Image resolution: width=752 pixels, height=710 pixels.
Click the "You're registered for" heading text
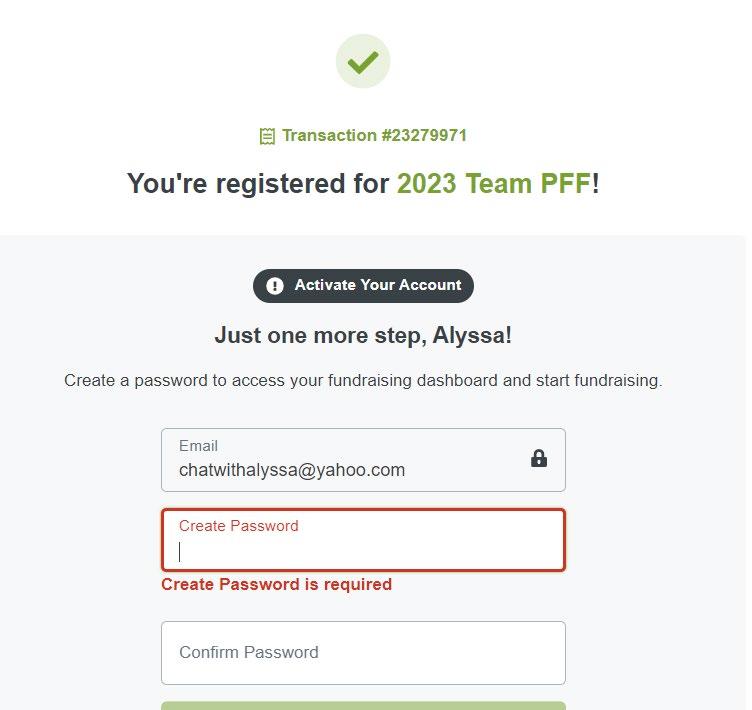point(258,184)
